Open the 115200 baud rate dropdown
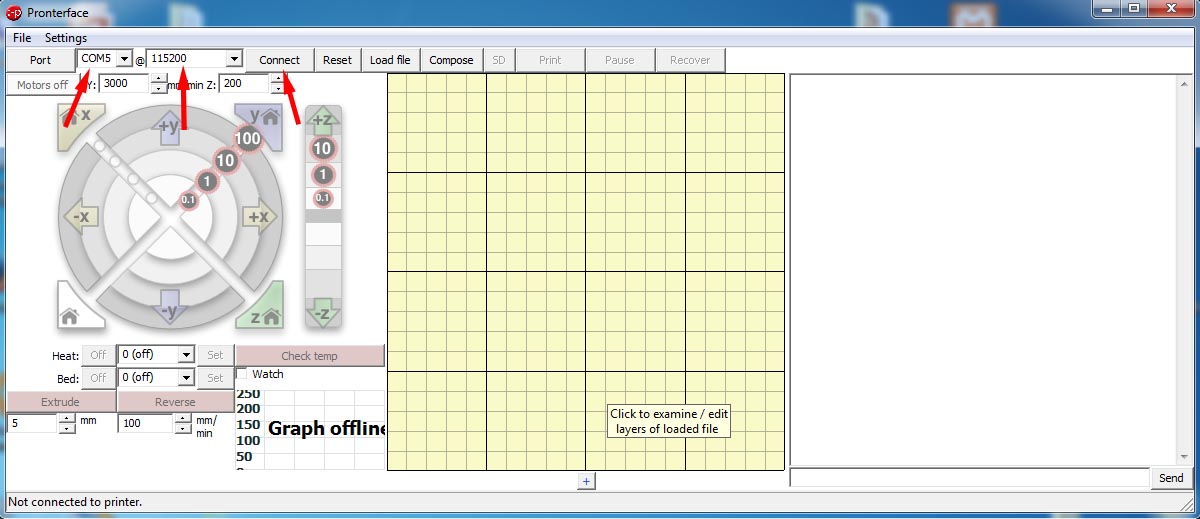The width and height of the screenshot is (1200, 519). (x=234, y=59)
